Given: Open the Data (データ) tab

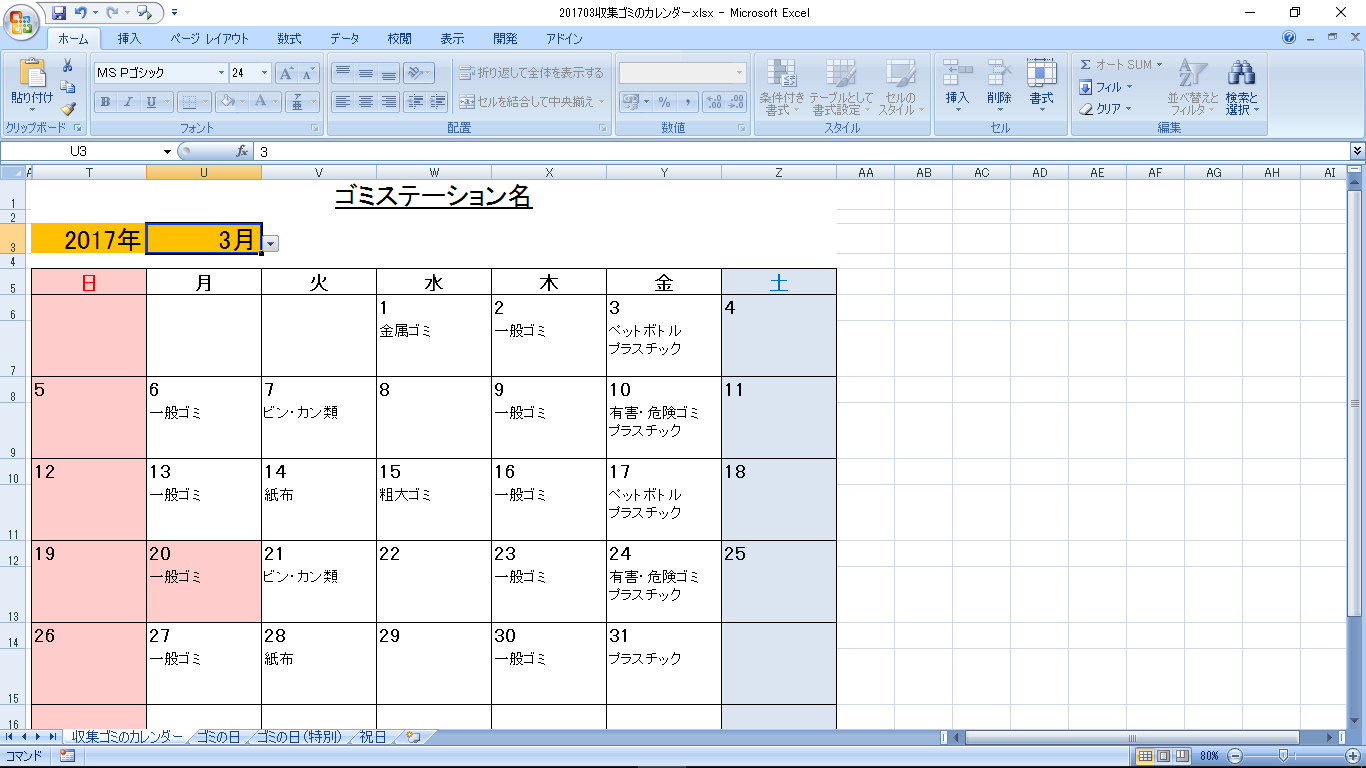Looking at the screenshot, I should [x=345, y=39].
